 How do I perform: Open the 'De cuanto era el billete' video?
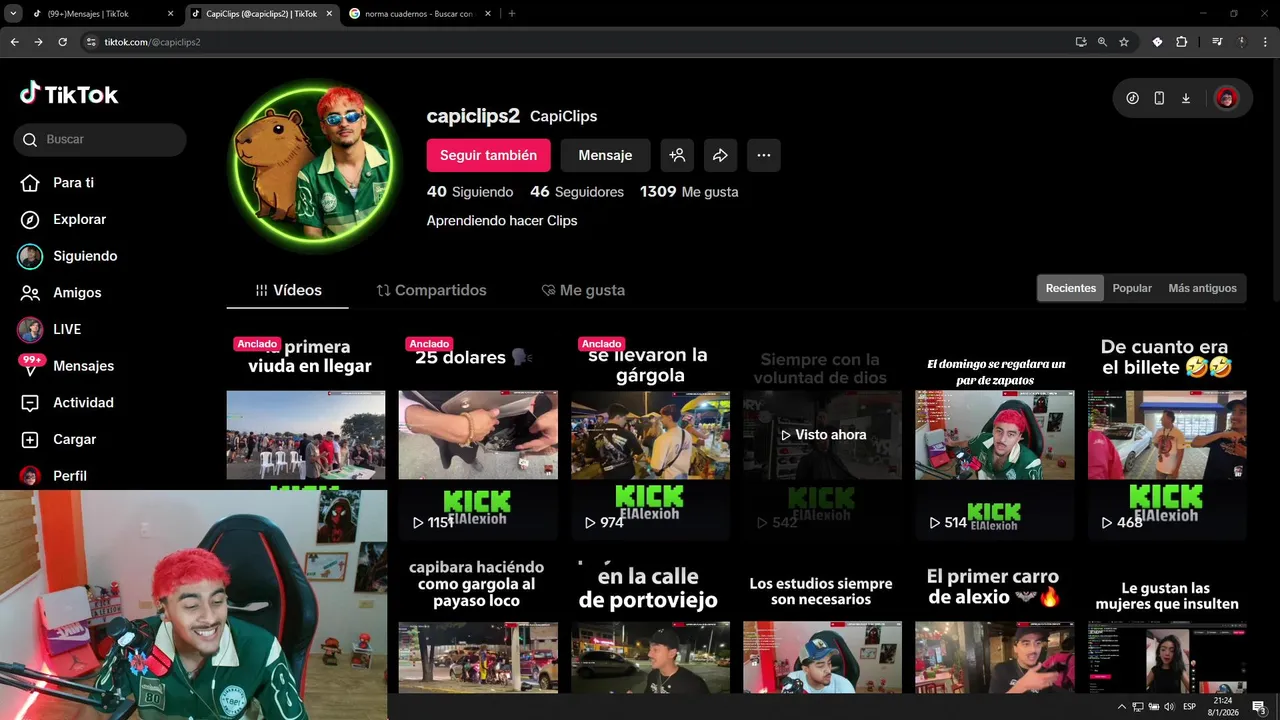1167,435
